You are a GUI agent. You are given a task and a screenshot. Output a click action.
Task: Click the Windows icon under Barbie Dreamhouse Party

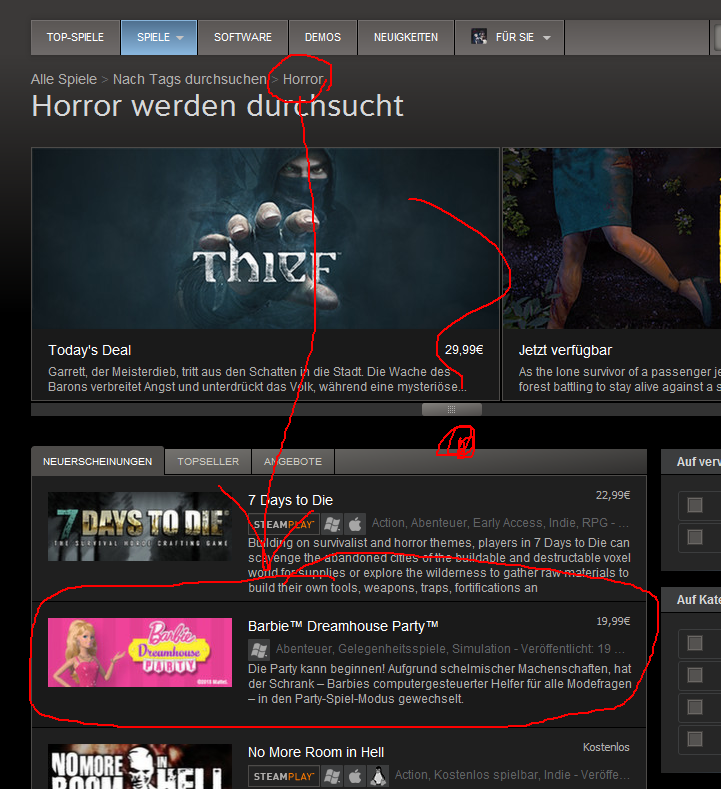pyautogui.click(x=259, y=649)
